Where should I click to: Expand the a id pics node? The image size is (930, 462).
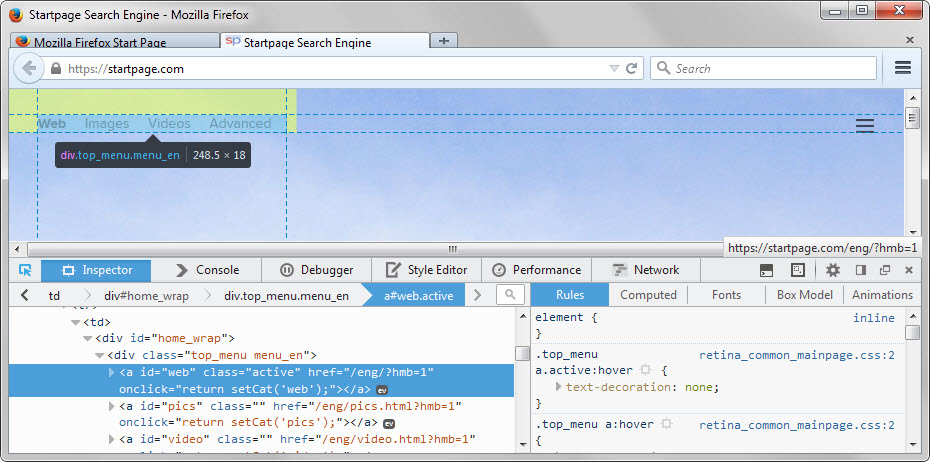pos(112,406)
